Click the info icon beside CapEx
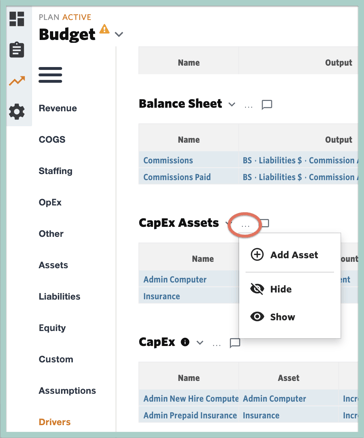 click(x=185, y=342)
